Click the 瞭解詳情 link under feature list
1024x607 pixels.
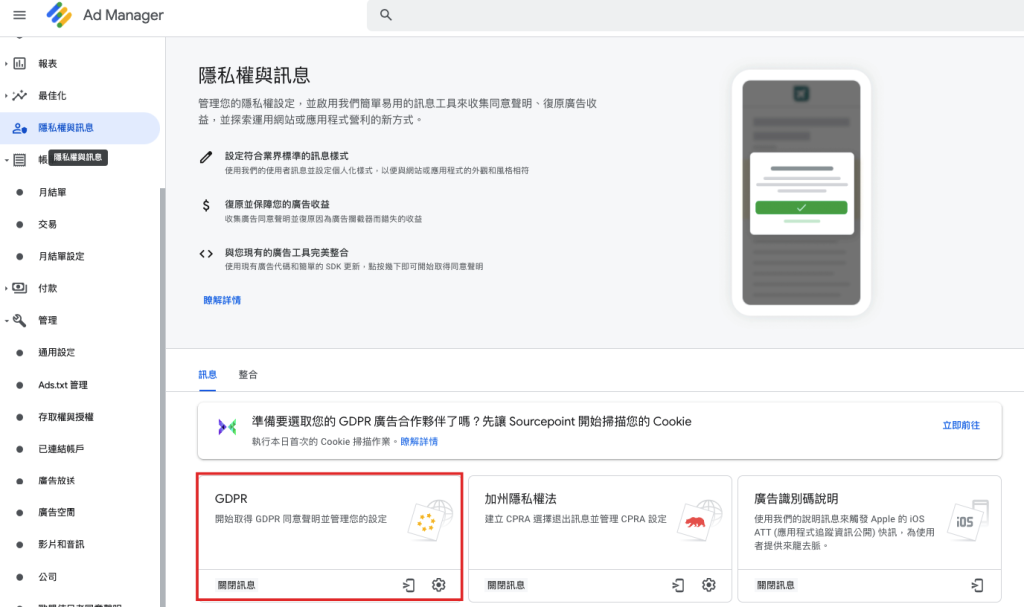coord(222,301)
